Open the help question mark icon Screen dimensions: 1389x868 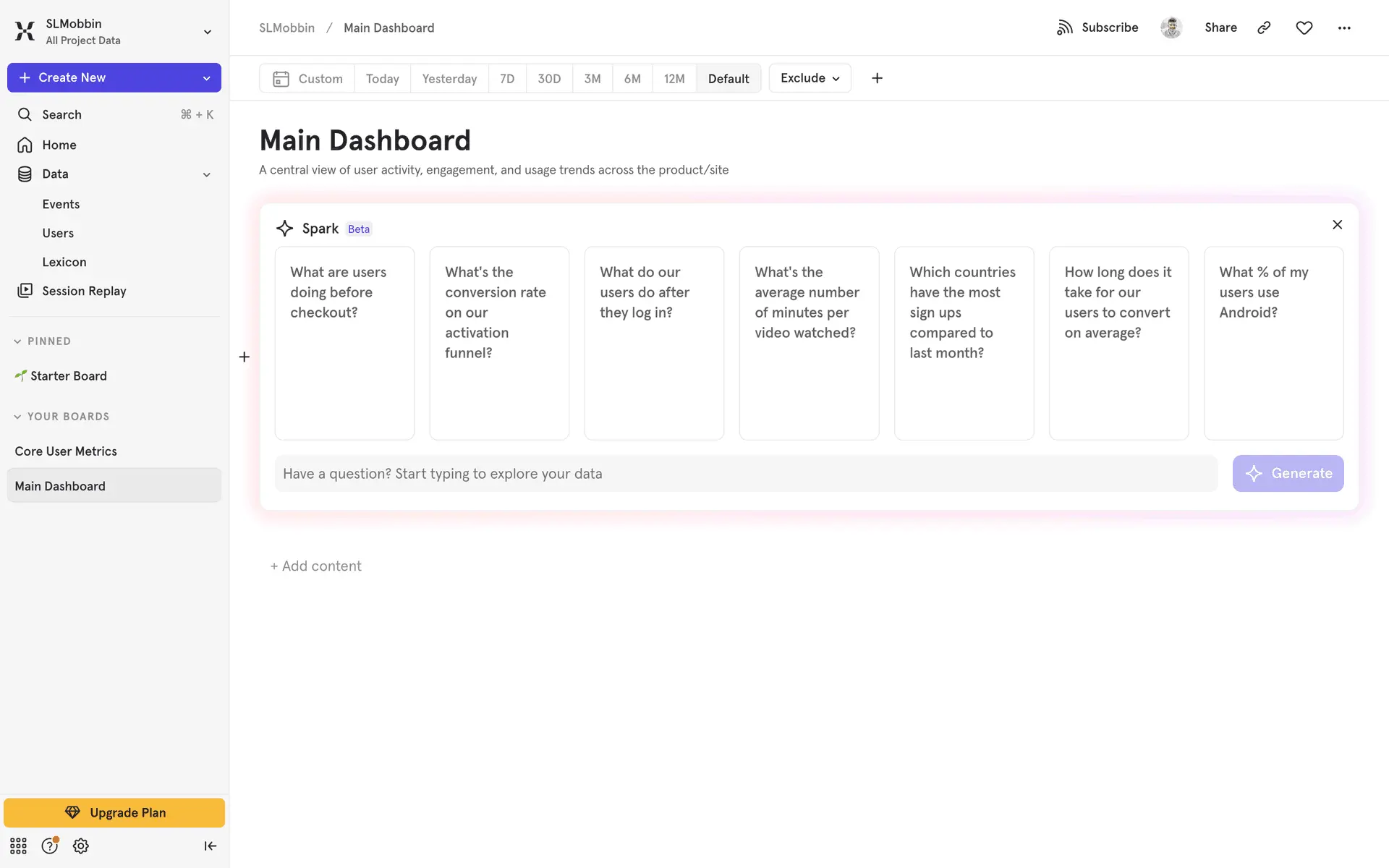pos(49,846)
